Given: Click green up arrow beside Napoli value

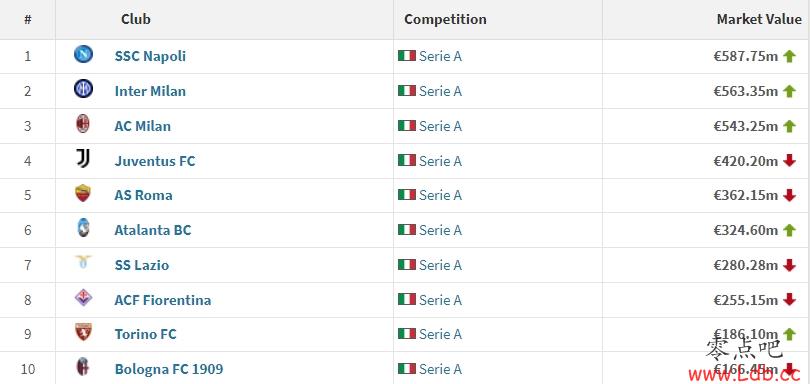Looking at the screenshot, I should (x=789, y=56).
